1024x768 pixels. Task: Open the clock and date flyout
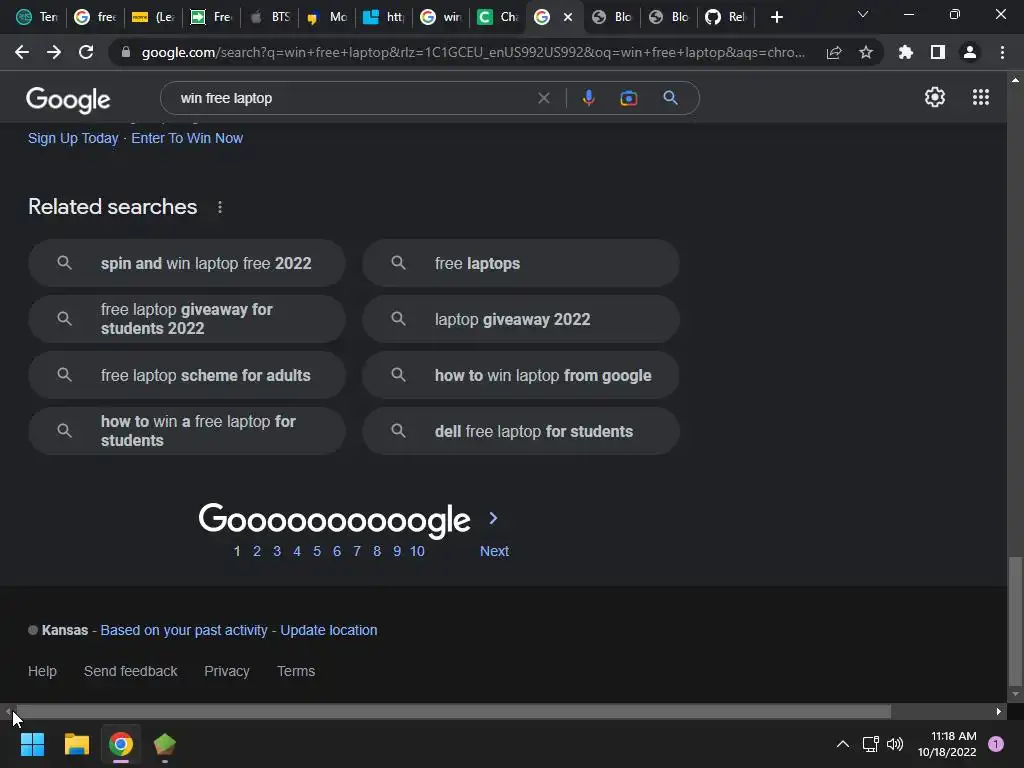(947, 744)
